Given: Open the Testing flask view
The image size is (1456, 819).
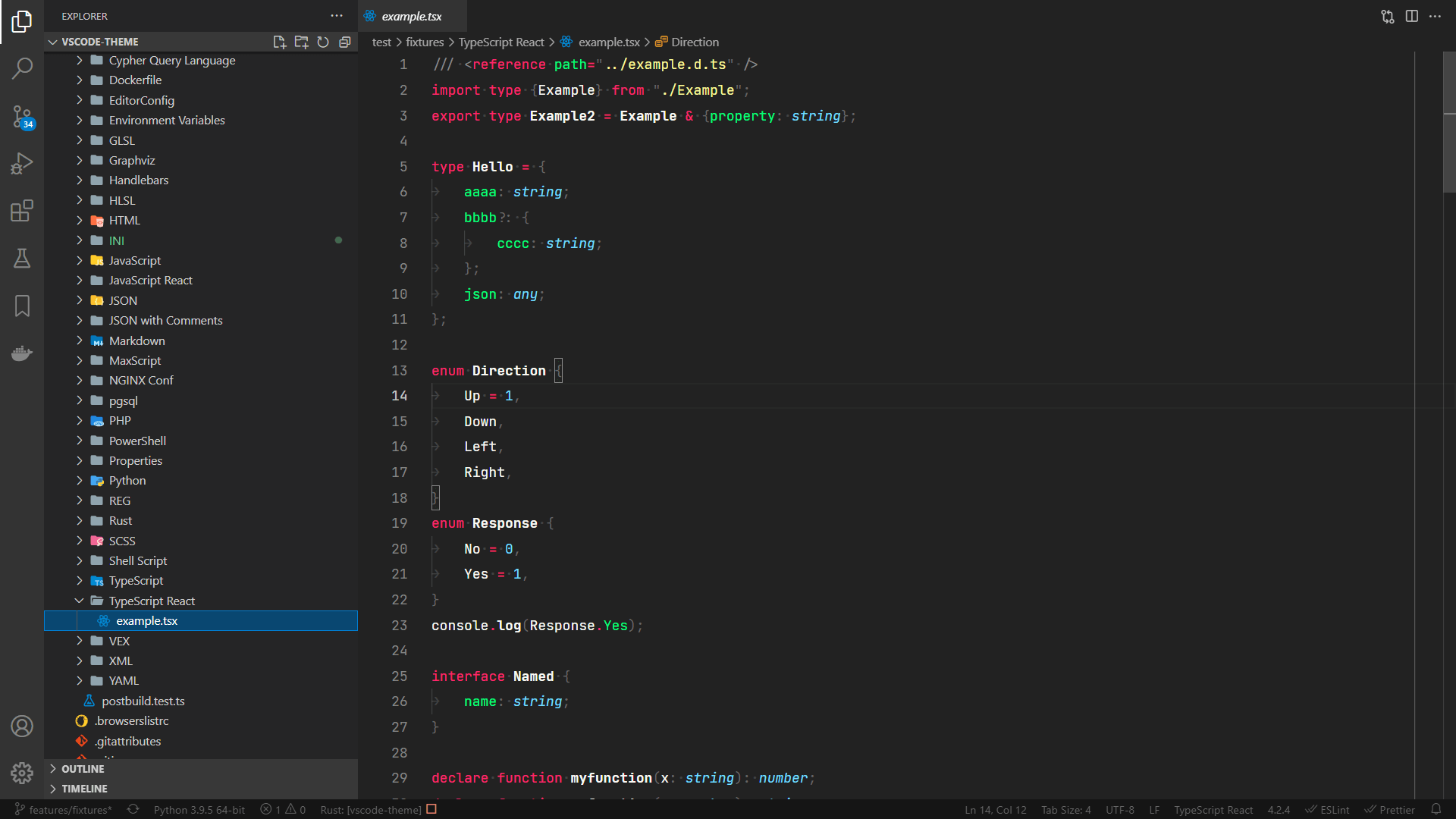Looking at the screenshot, I should [x=22, y=259].
